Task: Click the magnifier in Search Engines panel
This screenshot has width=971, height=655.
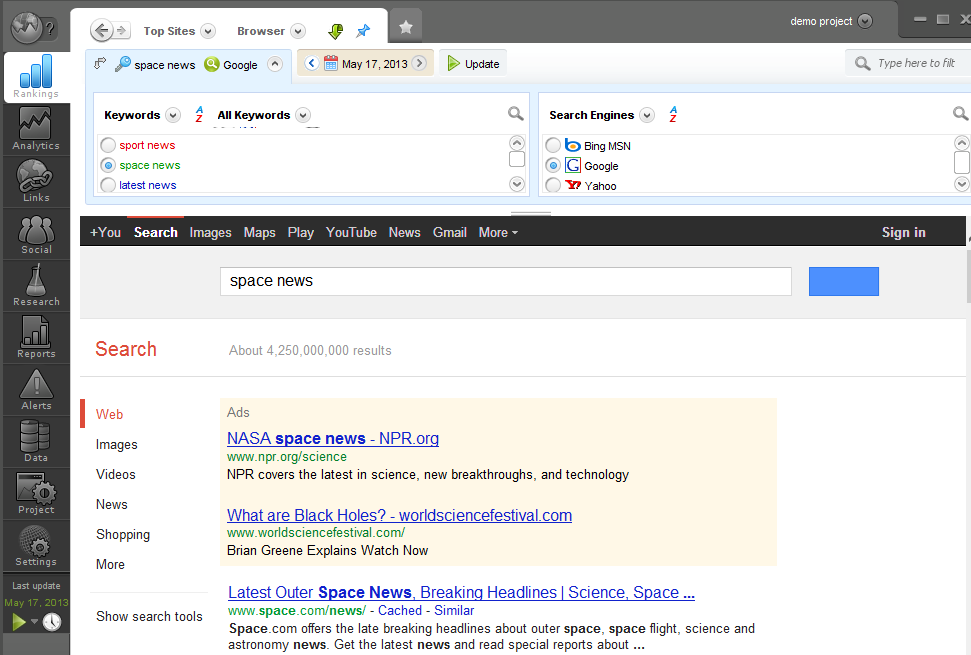Action: point(960,113)
